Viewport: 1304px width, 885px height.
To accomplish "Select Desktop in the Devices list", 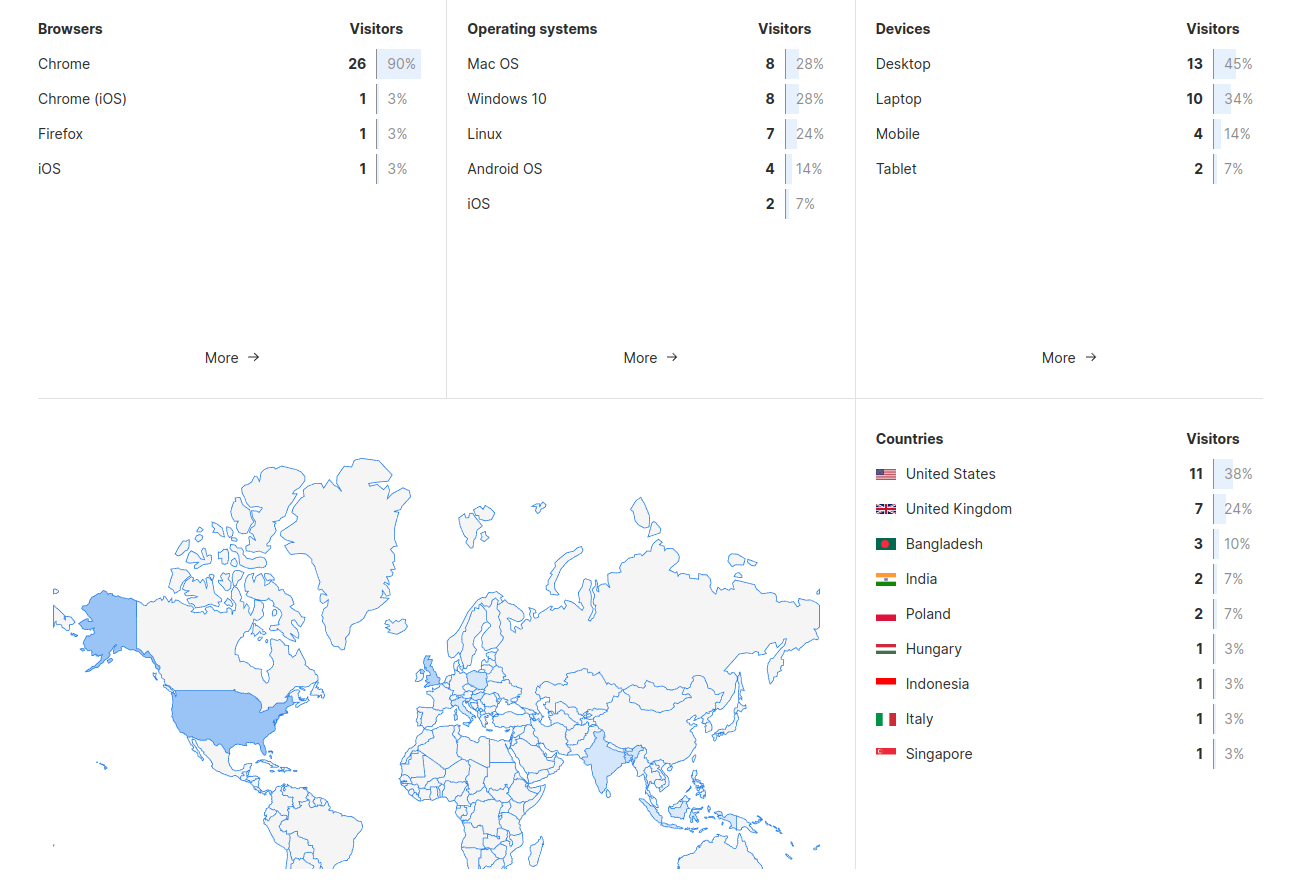I will (x=902, y=63).
